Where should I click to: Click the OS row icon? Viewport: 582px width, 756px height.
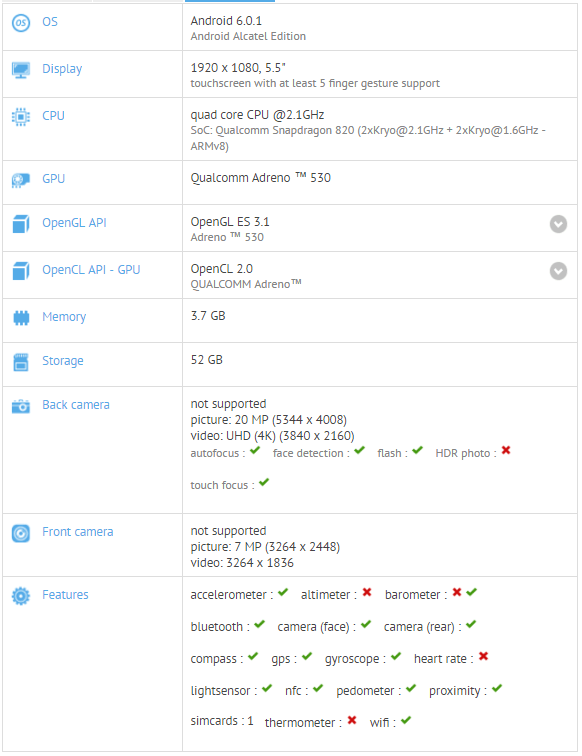coord(21,23)
